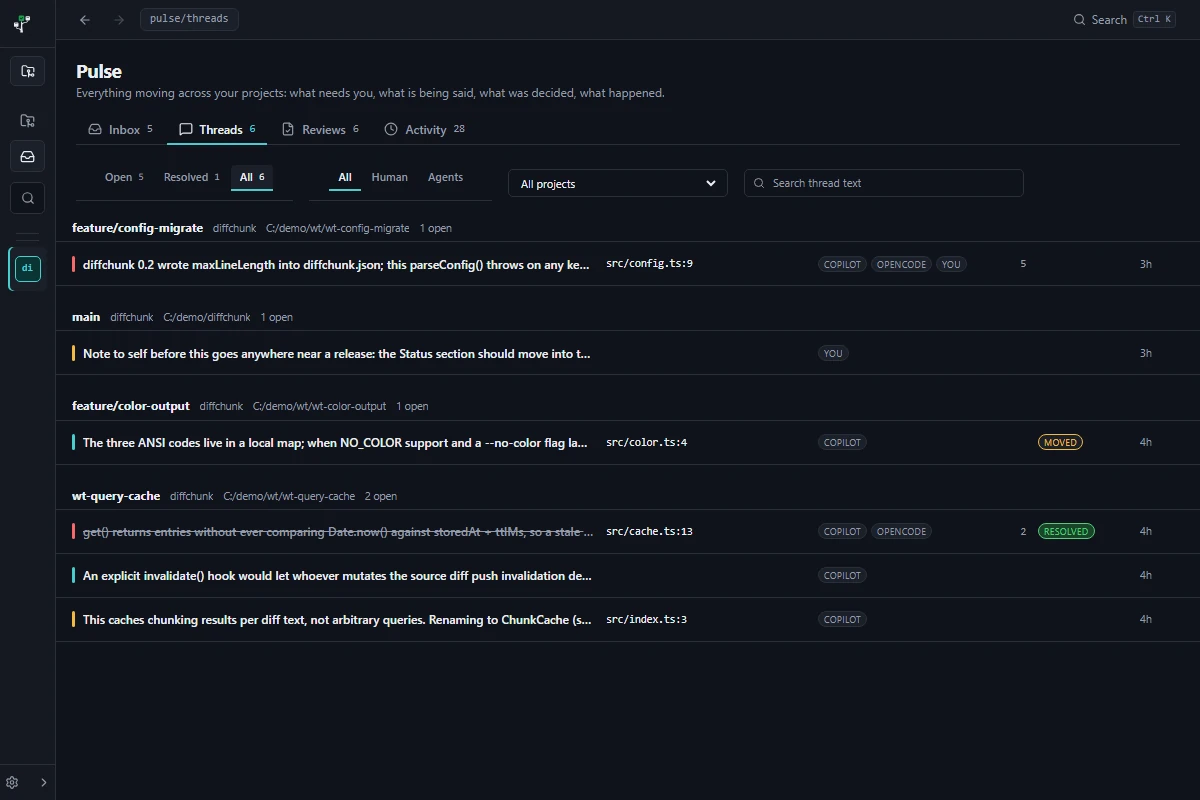Open the second folder icon in sidebar
Viewport: 1200px width, 800px height.
28,120
